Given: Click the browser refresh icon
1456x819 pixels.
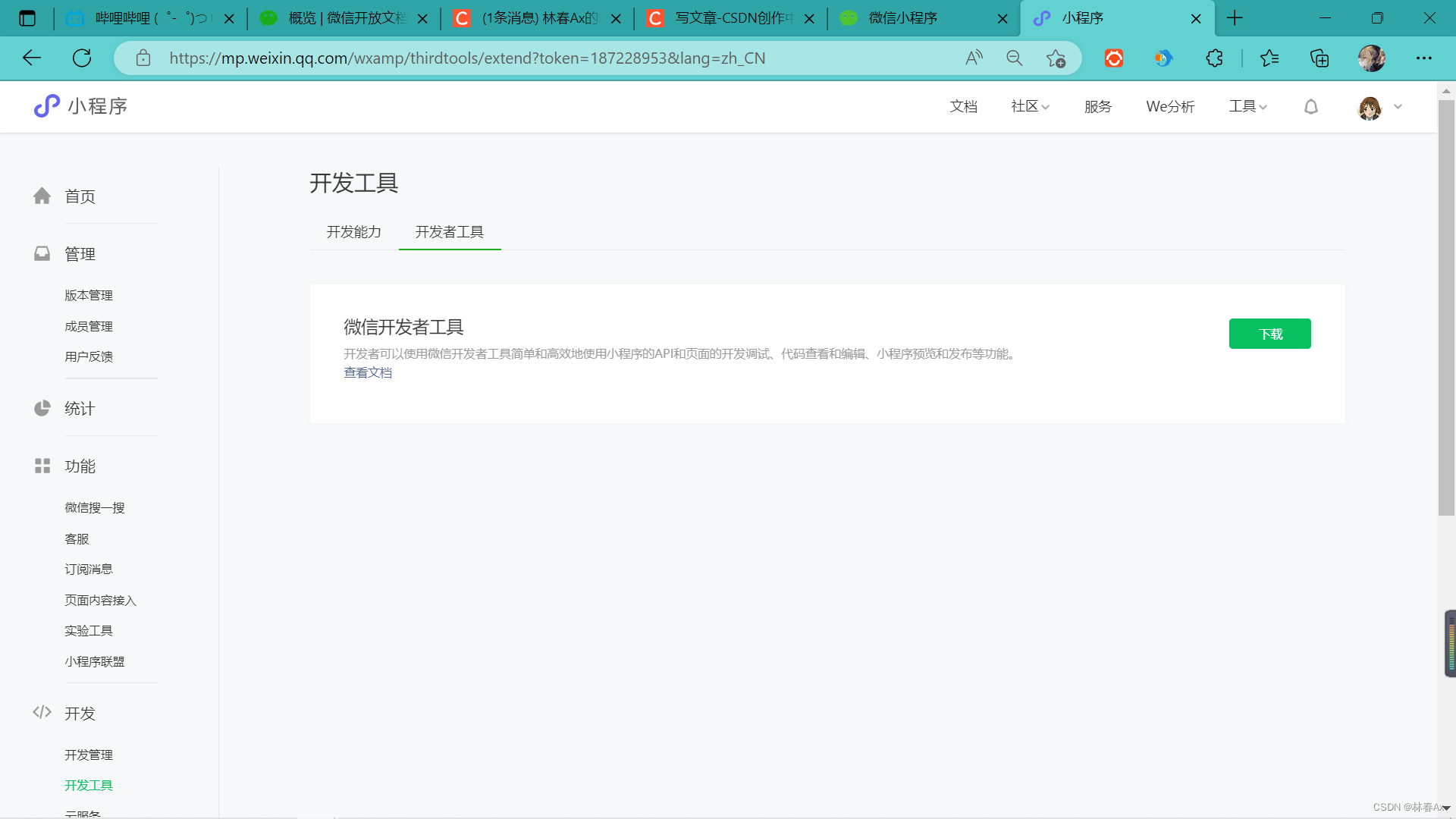Looking at the screenshot, I should pyautogui.click(x=82, y=58).
